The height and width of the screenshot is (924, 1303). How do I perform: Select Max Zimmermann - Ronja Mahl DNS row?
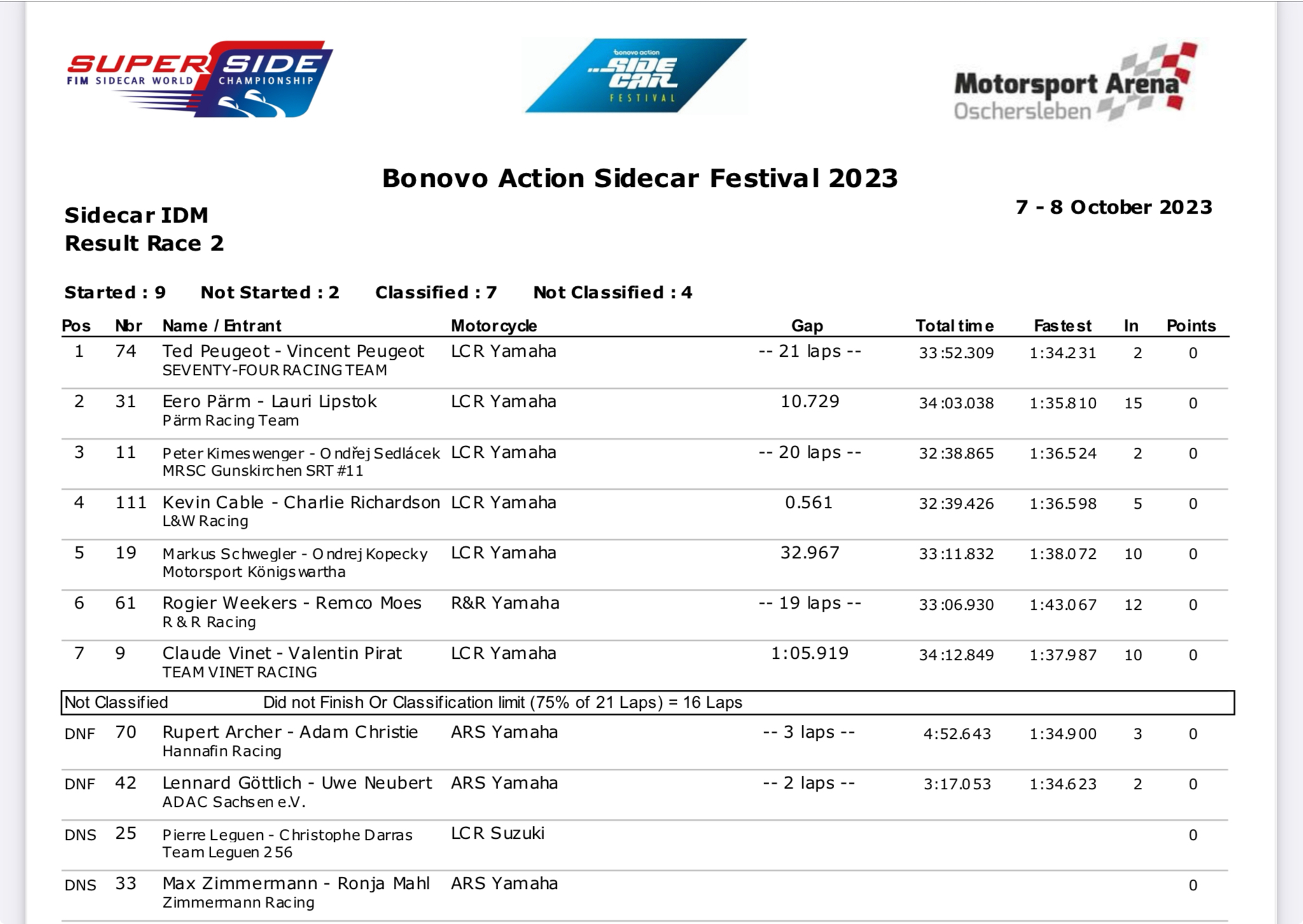click(x=645, y=894)
